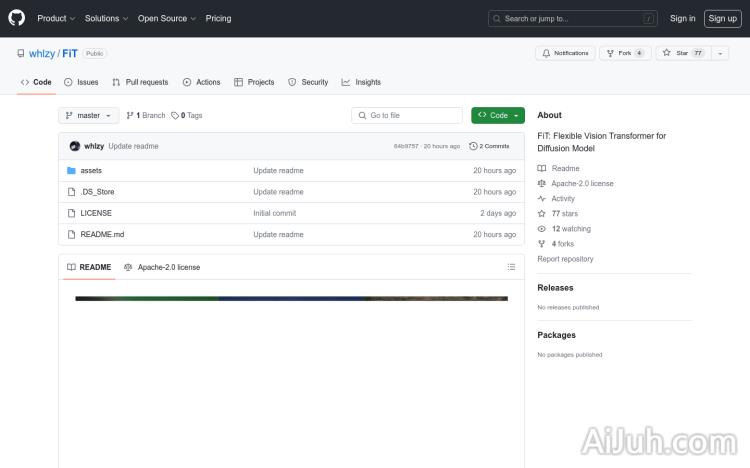Click the Sign up button

tap(722, 18)
